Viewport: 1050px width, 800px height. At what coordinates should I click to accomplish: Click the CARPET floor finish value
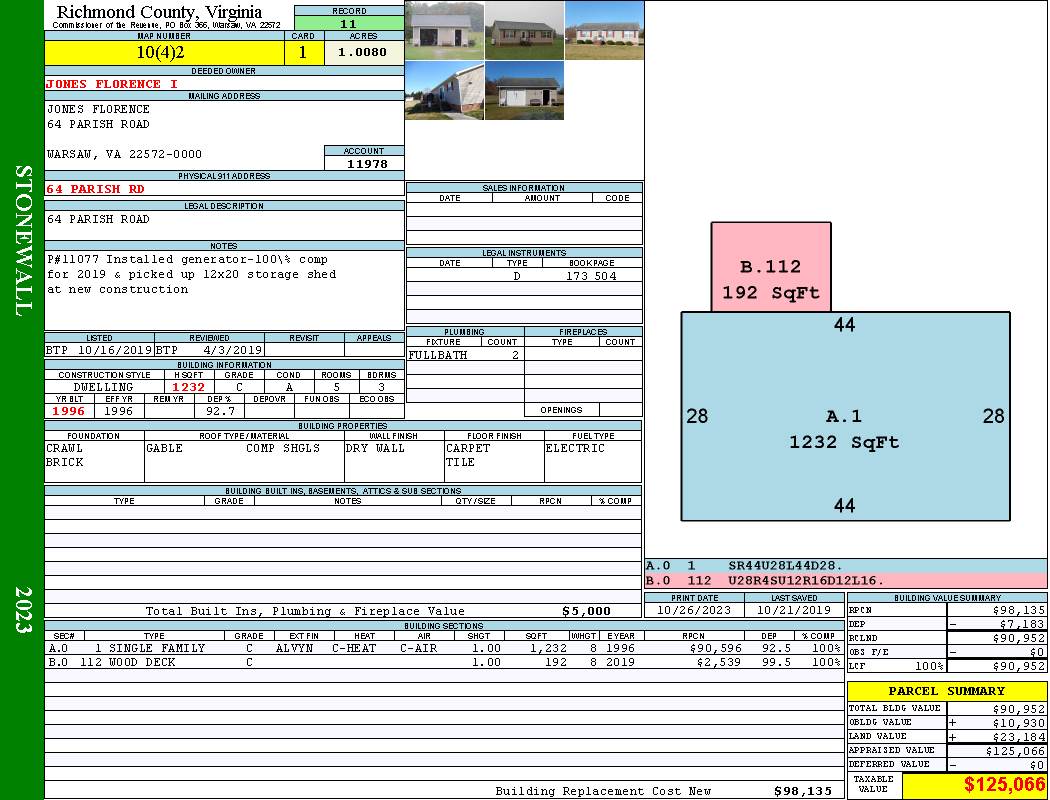pyautogui.click(x=468, y=448)
